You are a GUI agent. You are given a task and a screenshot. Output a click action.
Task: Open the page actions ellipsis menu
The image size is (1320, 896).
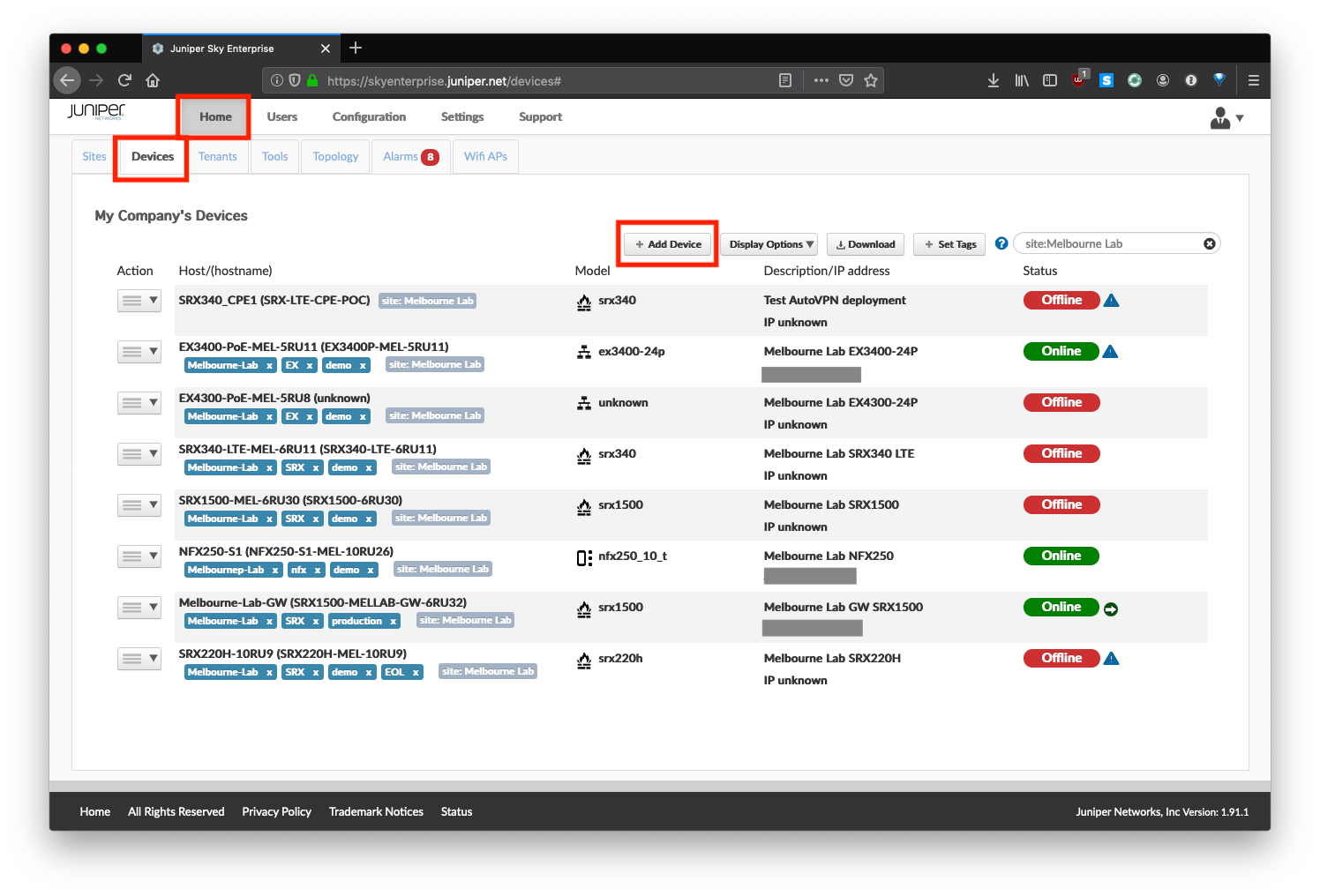click(821, 80)
